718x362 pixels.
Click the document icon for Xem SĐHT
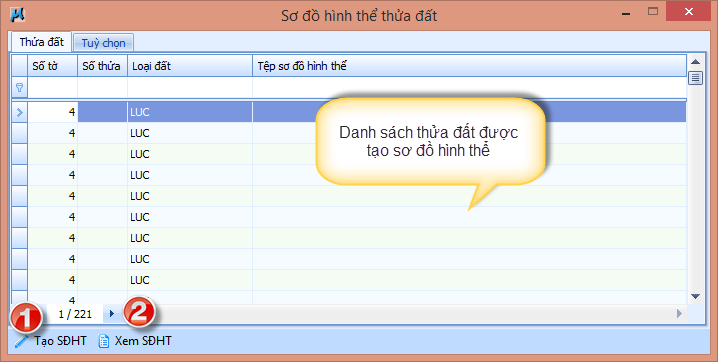[104, 341]
